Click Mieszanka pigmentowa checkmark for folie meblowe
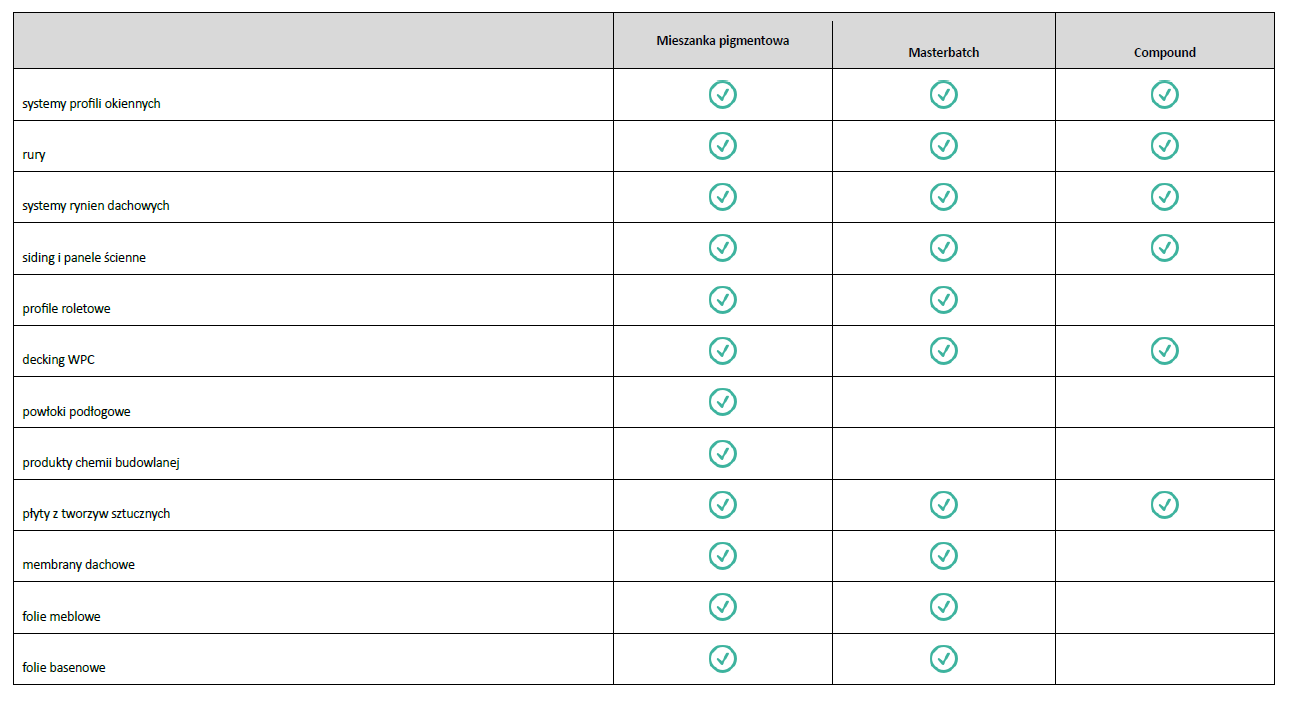This screenshot has width=1293, height=709. tap(723, 607)
